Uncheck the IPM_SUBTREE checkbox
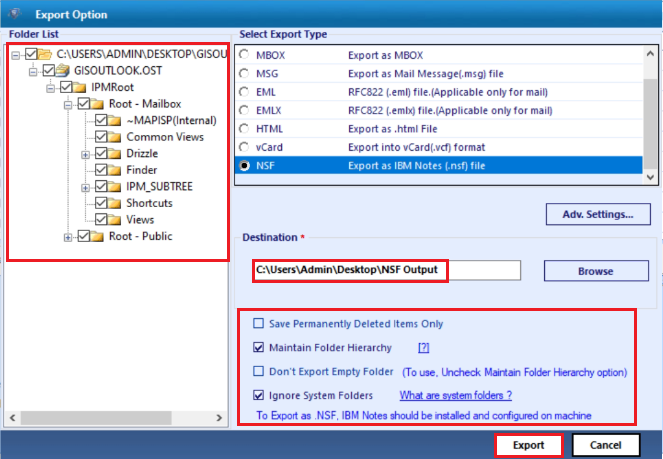 click(101, 186)
